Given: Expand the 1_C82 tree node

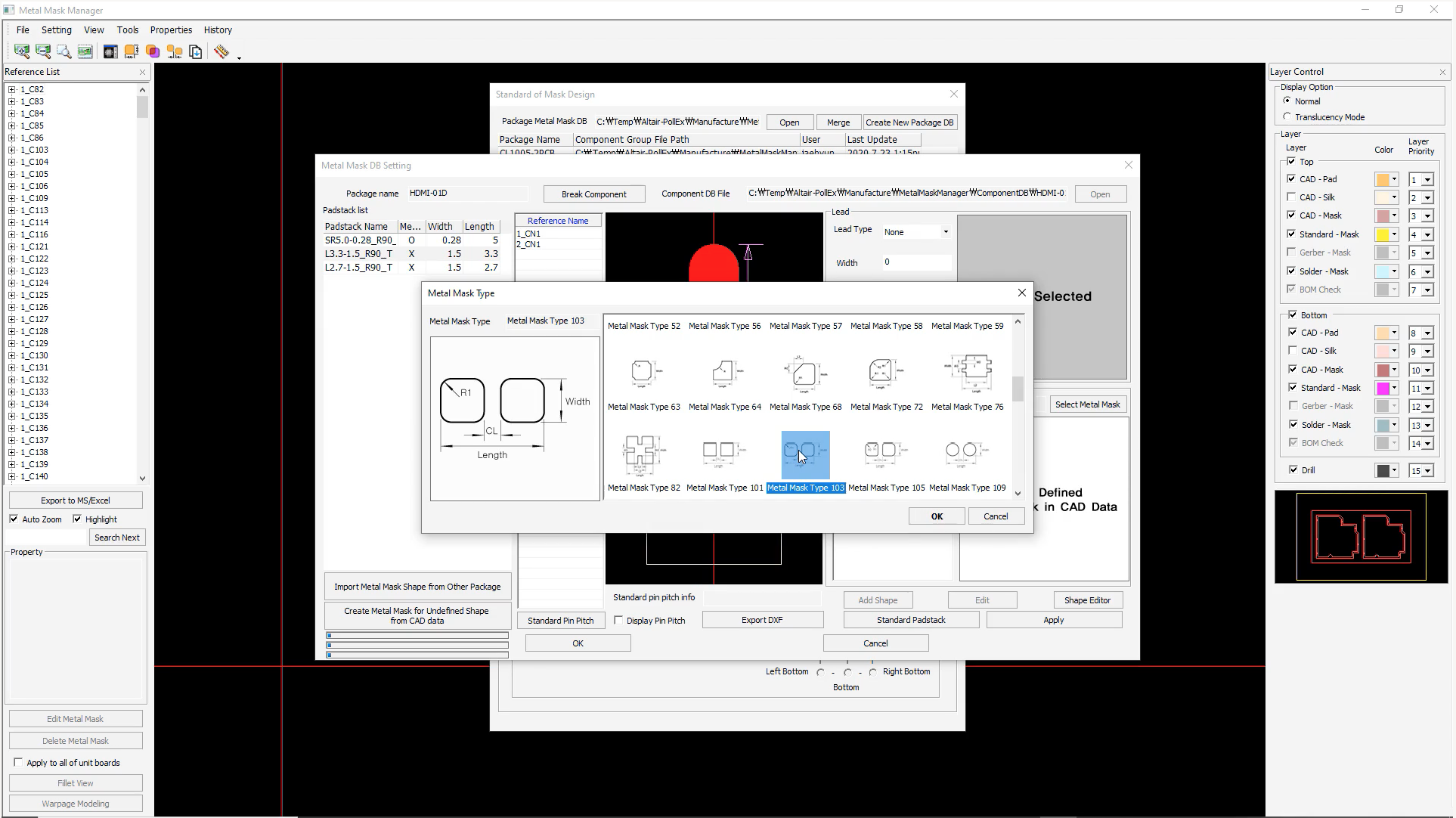Looking at the screenshot, I should pos(12,89).
